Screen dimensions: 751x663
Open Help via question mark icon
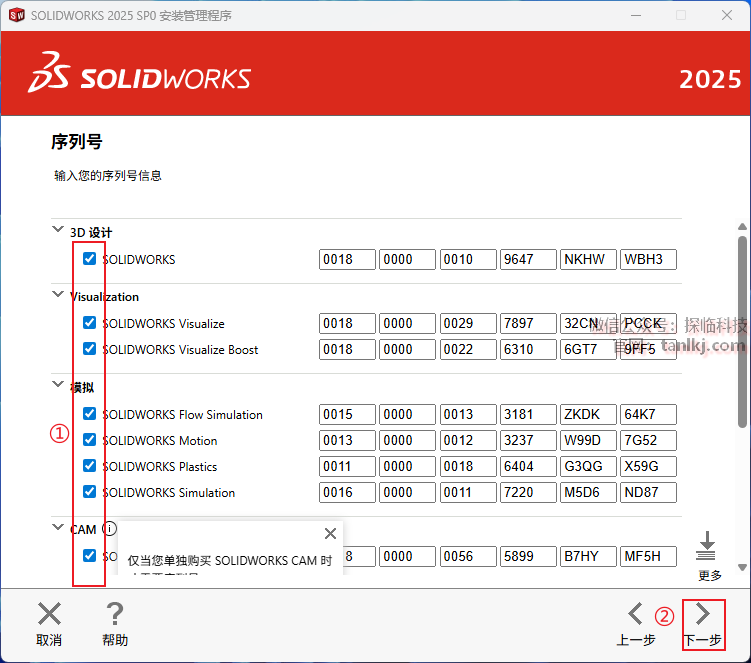[x=115, y=614]
